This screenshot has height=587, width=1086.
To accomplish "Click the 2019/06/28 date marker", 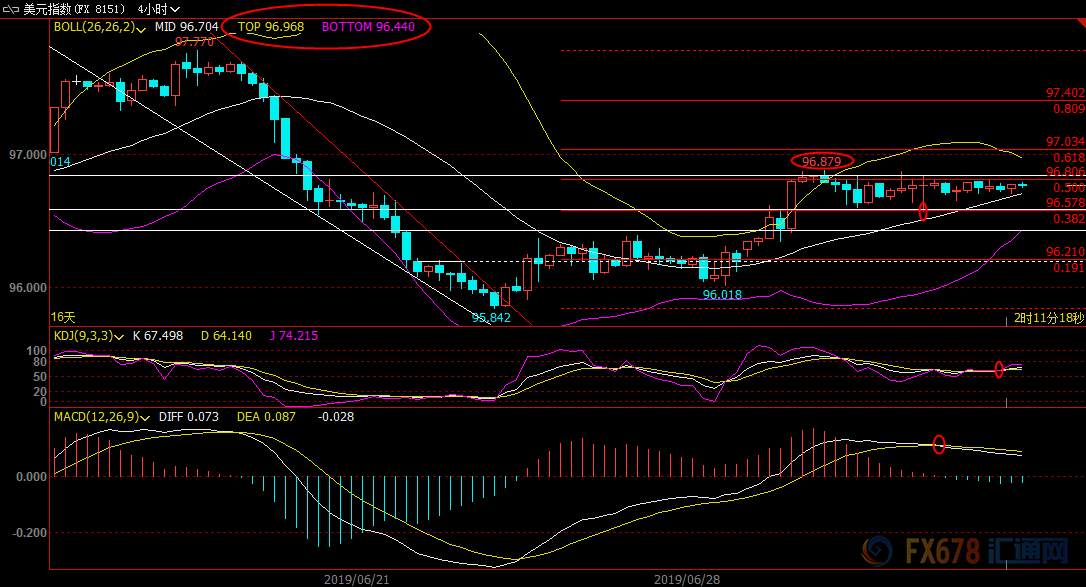I will (687, 579).
